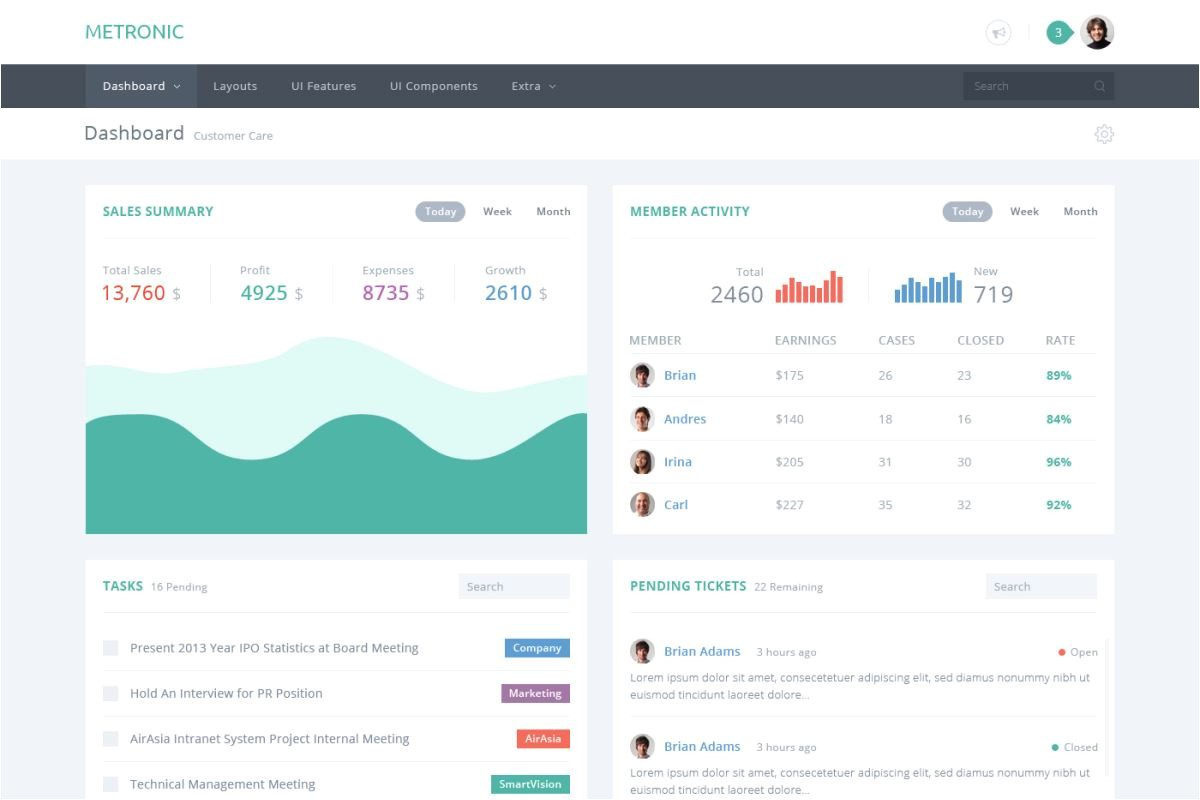Screen dimensions: 1200x800
Task: Open the notification badge showing 3
Action: tap(1058, 33)
